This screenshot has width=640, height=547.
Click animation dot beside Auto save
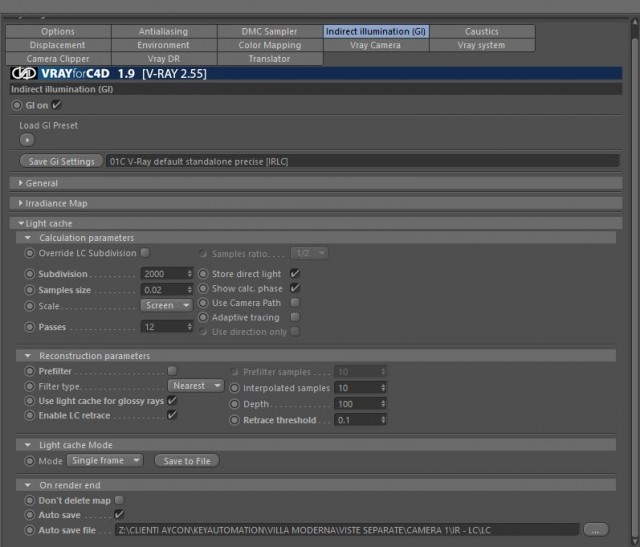tap(29, 515)
